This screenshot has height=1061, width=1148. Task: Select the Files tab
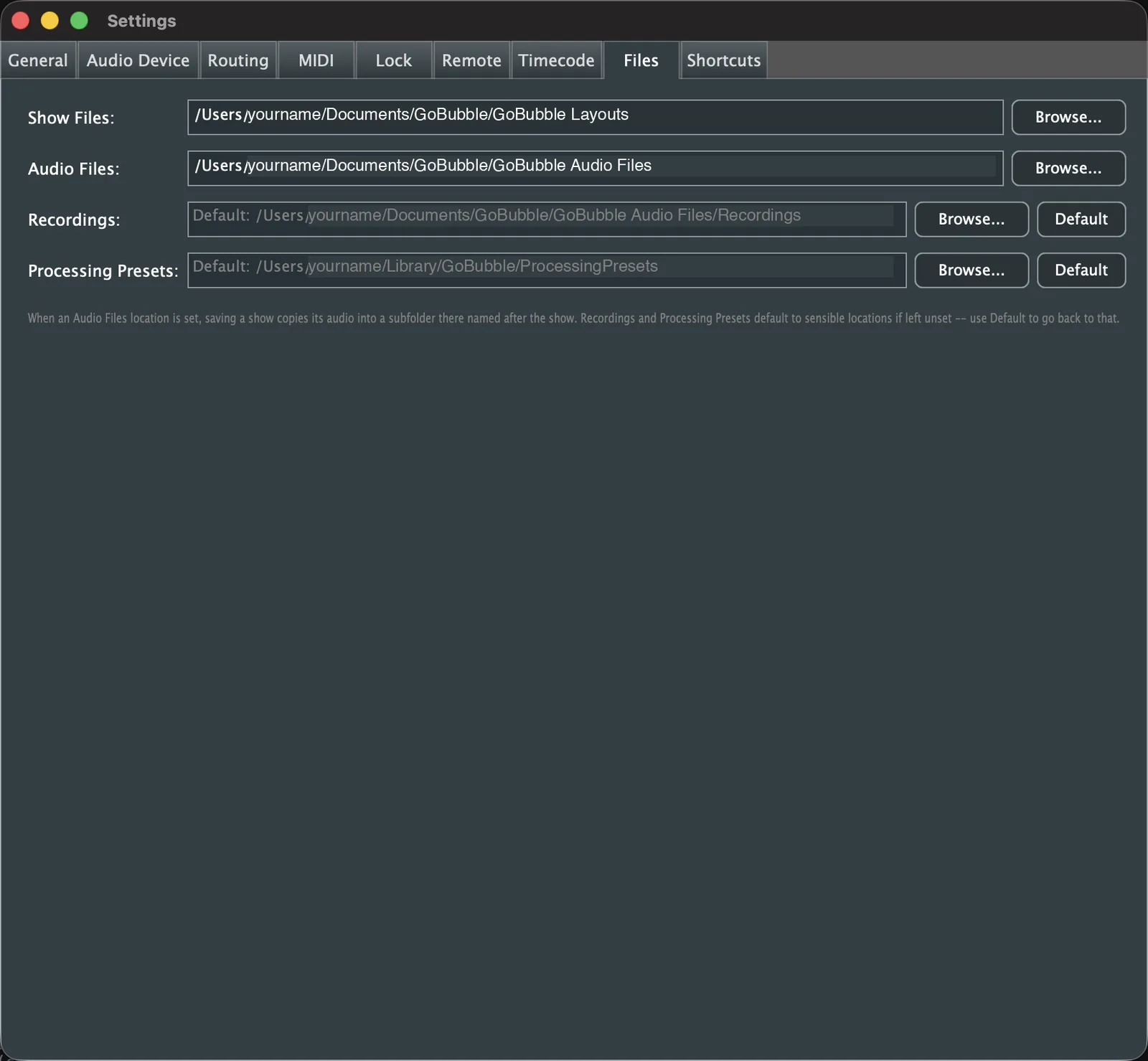(641, 60)
